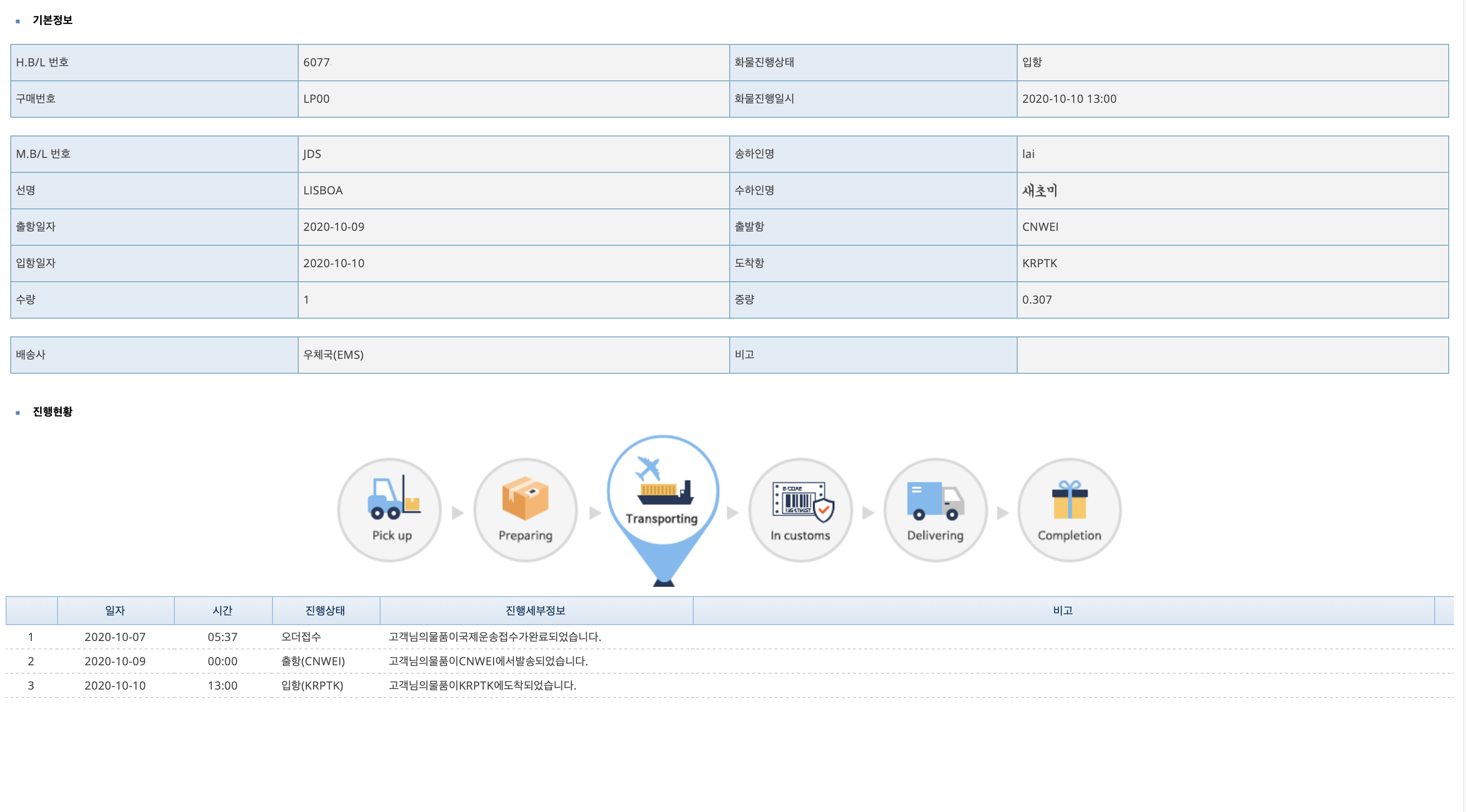Click the detail text about CNWEI에서발송되었습니다
Screen dimensions: 1466x812
[488, 661]
